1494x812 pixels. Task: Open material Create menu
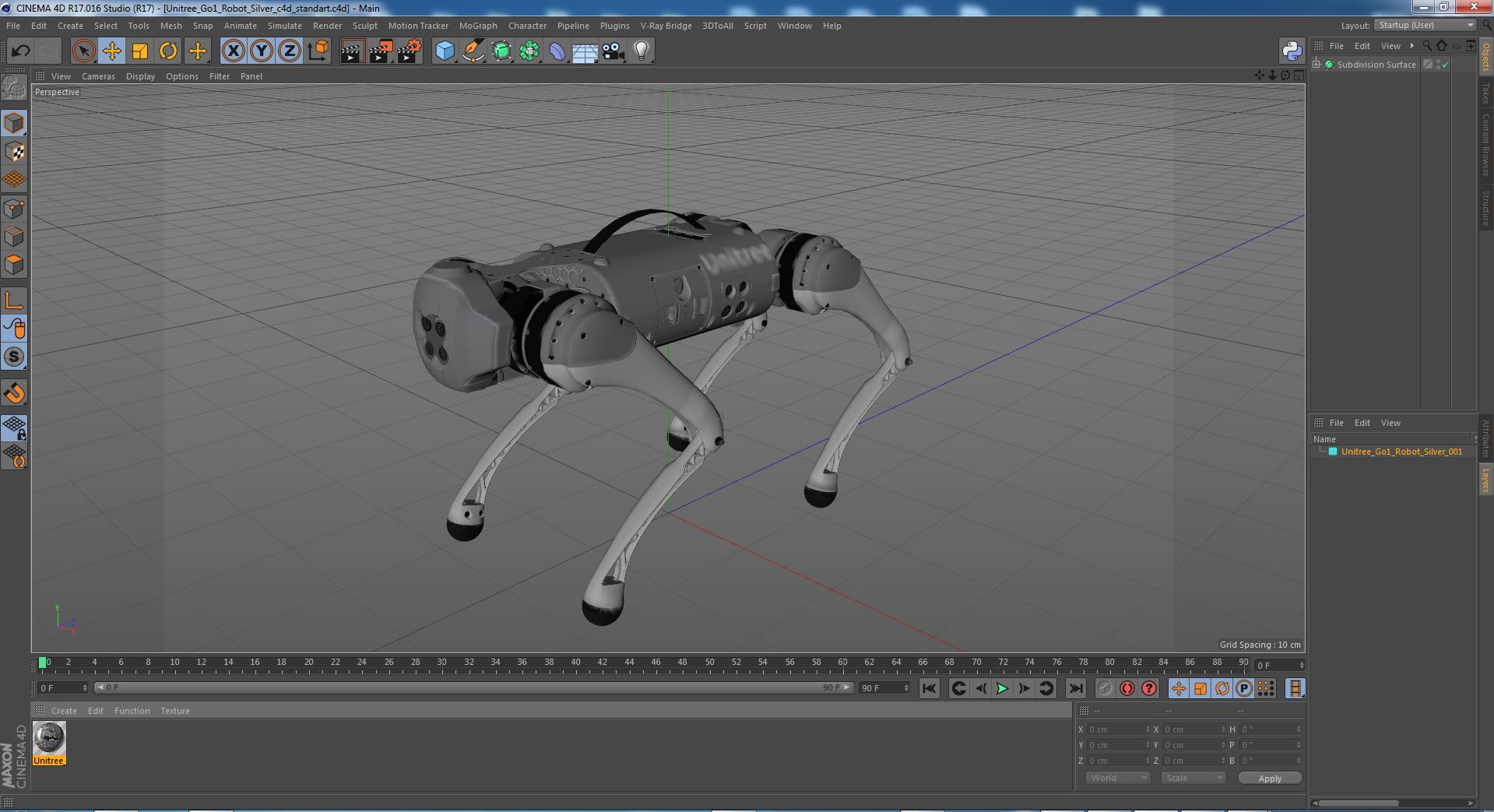(x=64, y=711)
